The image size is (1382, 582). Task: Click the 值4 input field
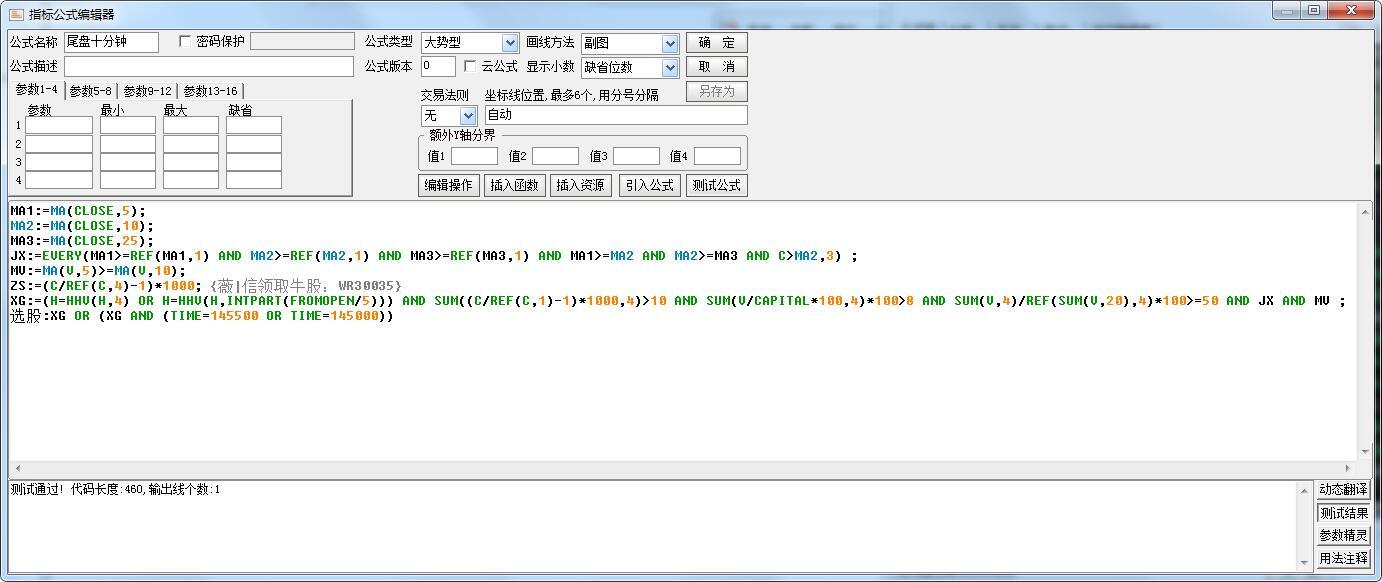tap(717, 156)
